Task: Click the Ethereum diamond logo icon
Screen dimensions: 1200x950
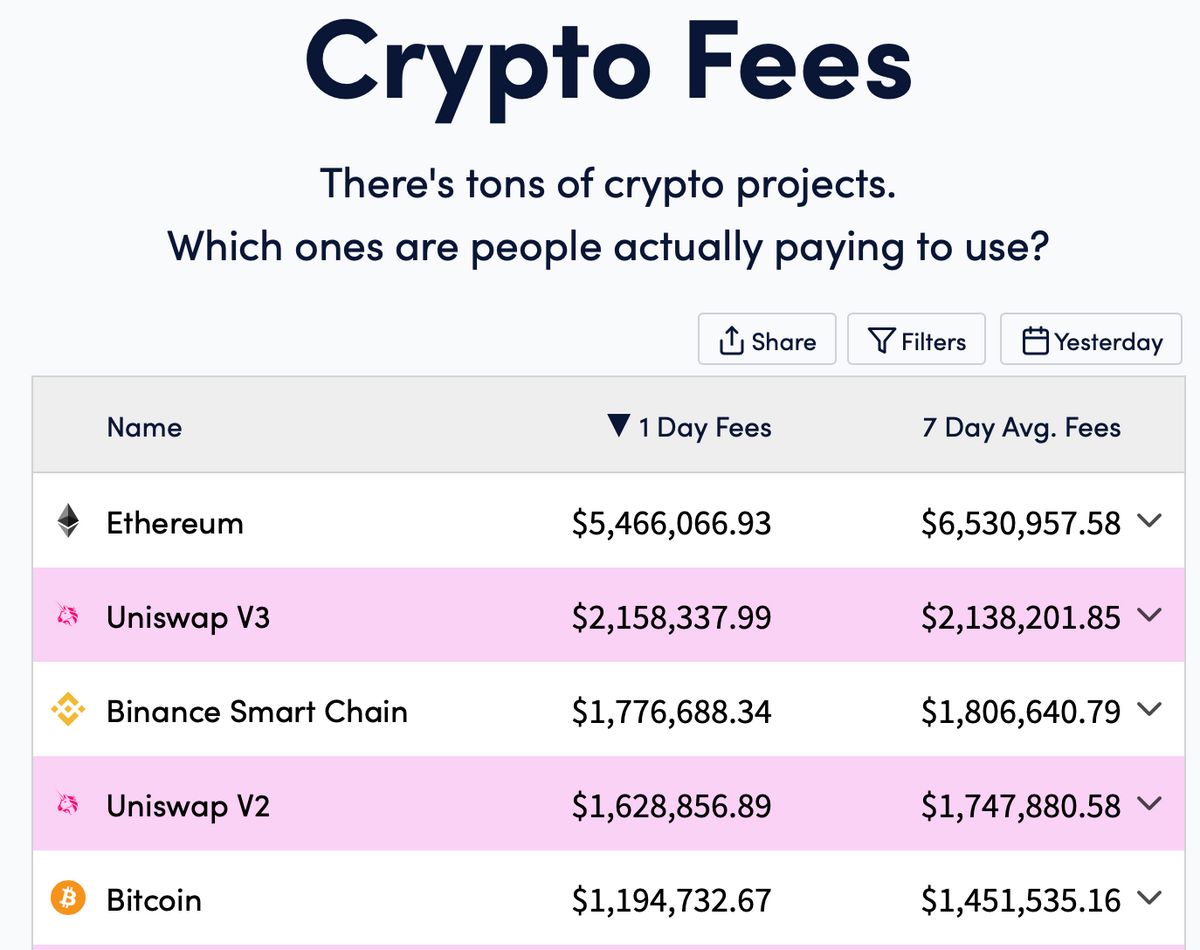Action: [x=68, y=521]
